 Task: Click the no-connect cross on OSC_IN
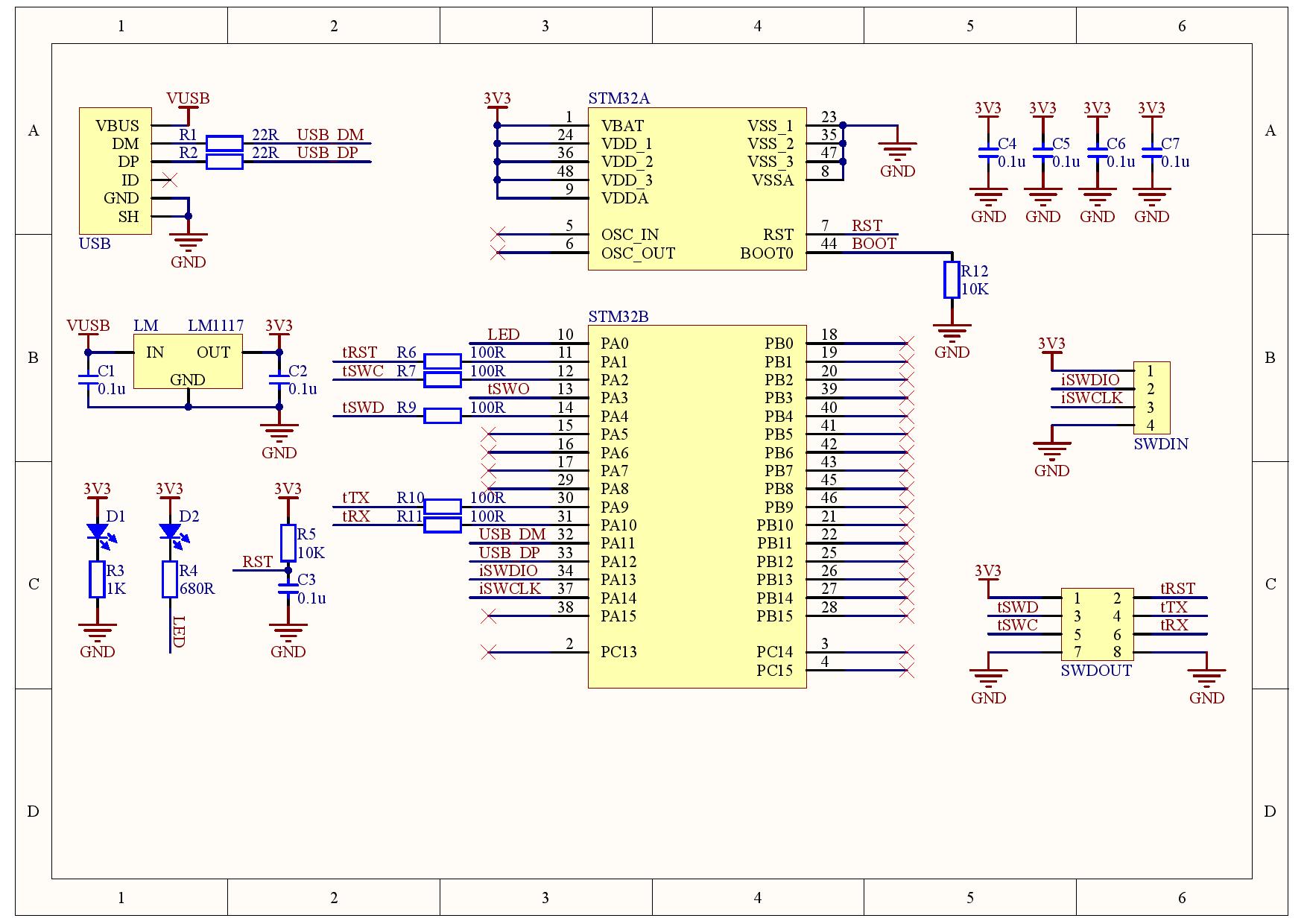pos(499,234)
